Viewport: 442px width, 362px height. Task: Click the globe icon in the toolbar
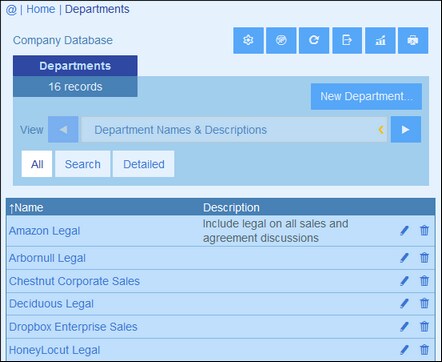coord(281,40)
